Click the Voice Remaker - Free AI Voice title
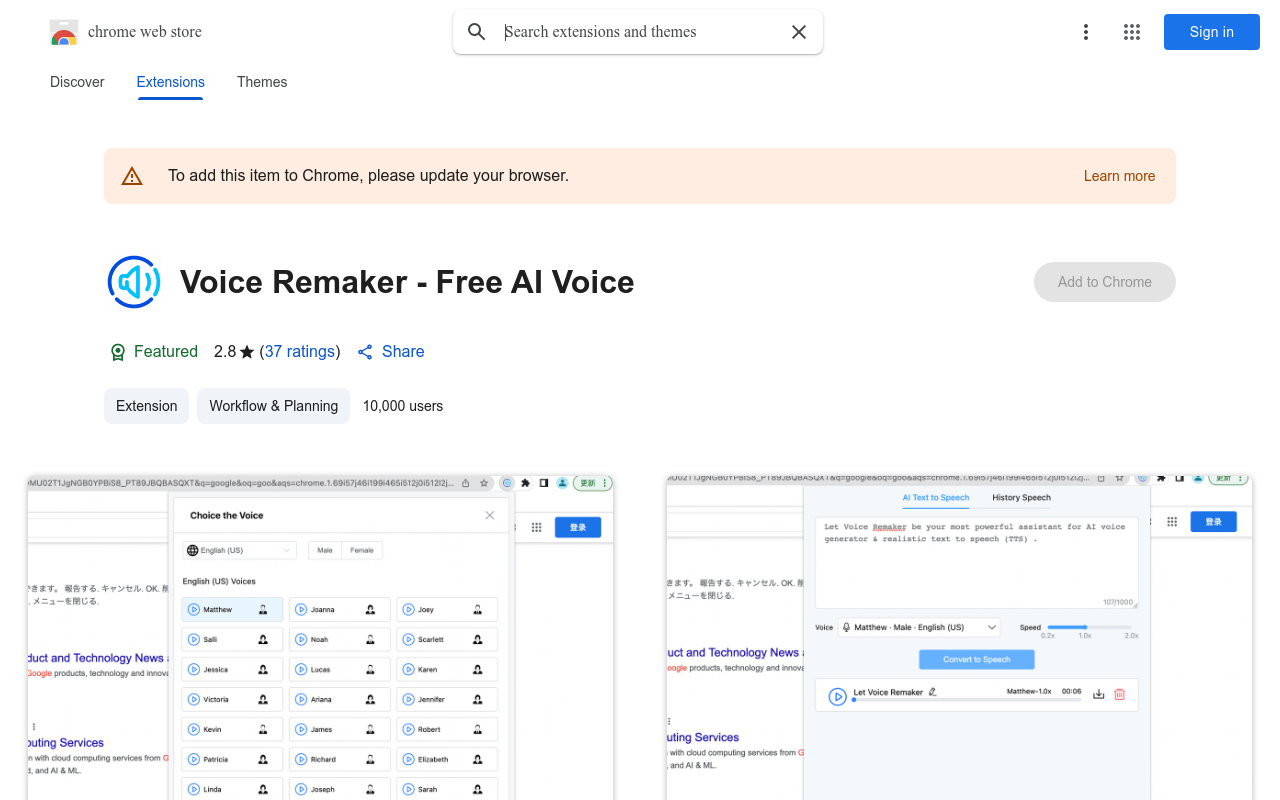This screenshot has width=1280, height=800. (x=407, y=282)
